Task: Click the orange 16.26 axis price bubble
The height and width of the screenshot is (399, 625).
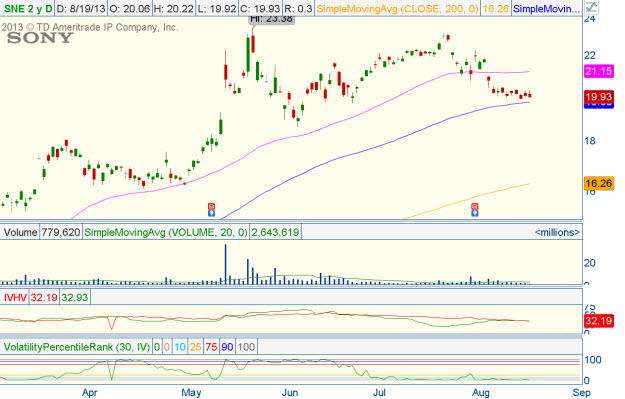Action: point(599,183)
